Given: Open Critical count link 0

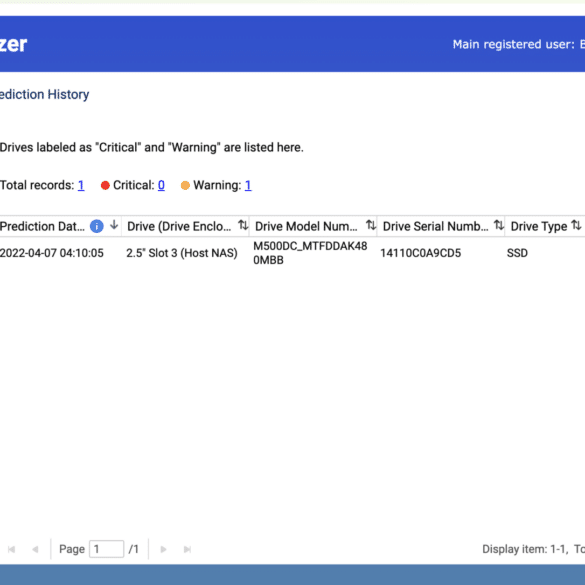Looking at the screenshot, I should coord(161,185).
